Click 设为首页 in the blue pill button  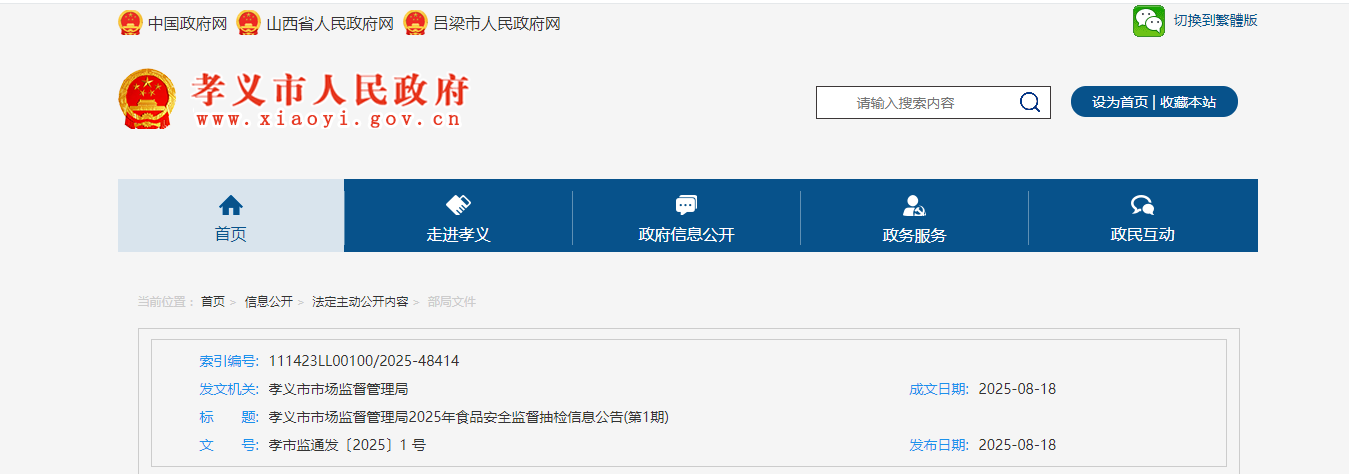(1119, 102)
